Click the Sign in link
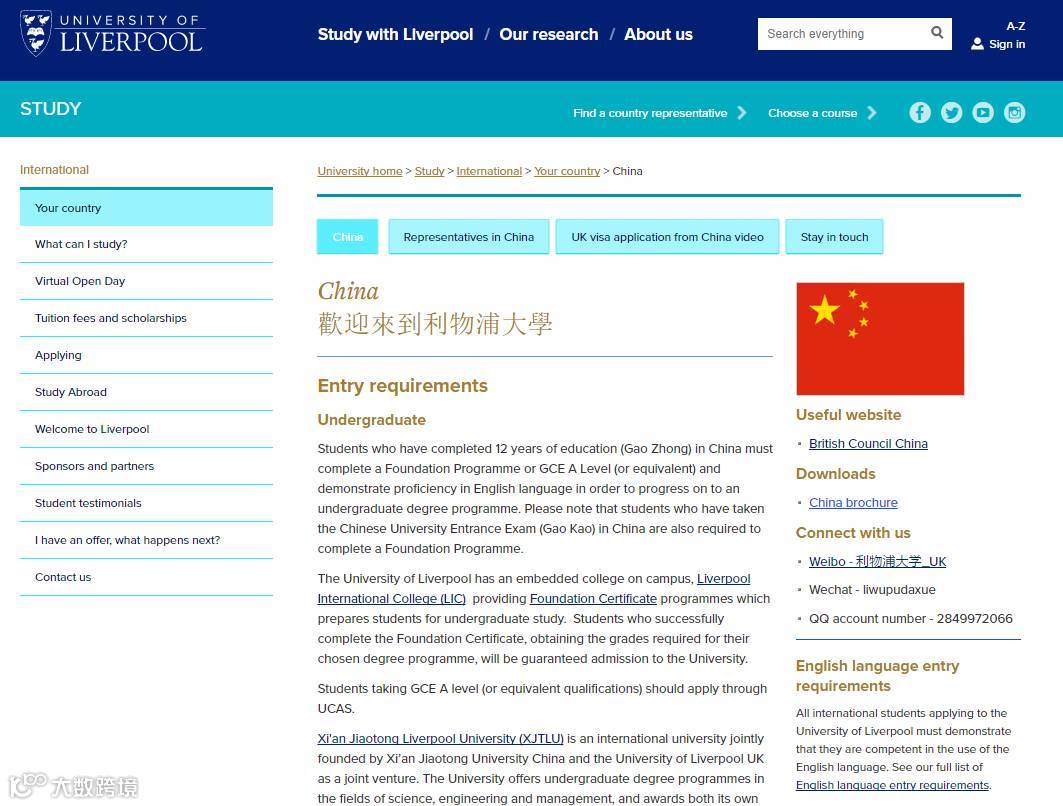Screen dimensions: 1063x806 [1007, 44]
